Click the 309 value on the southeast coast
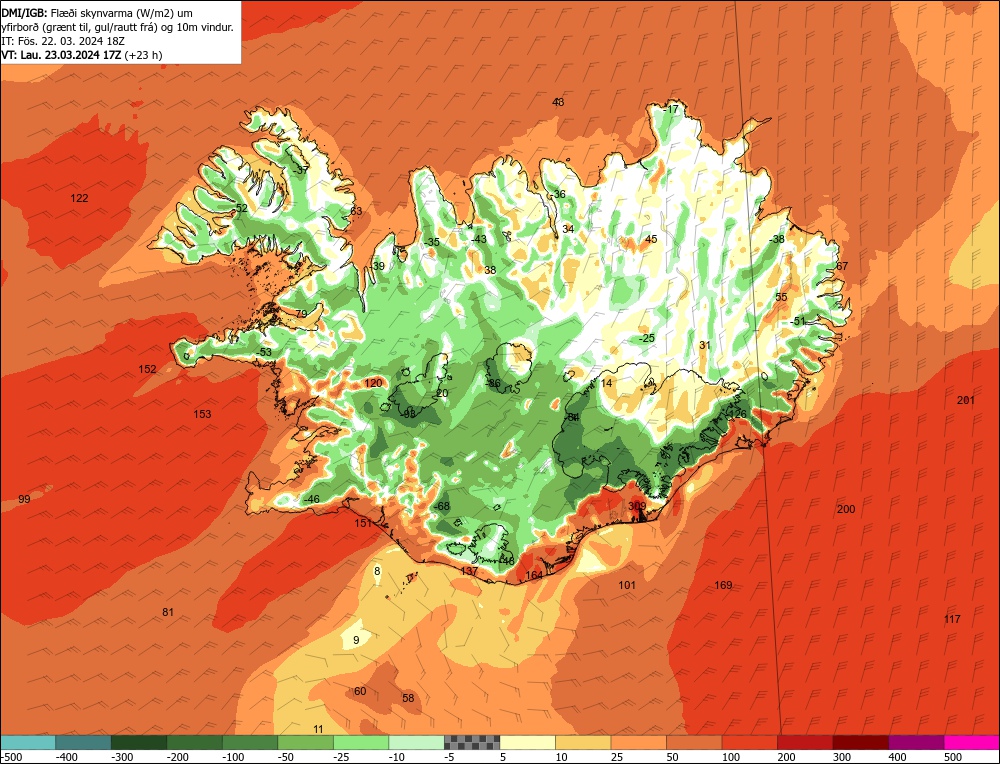This screenshot has height=764, width=1000. click(637, 506)
